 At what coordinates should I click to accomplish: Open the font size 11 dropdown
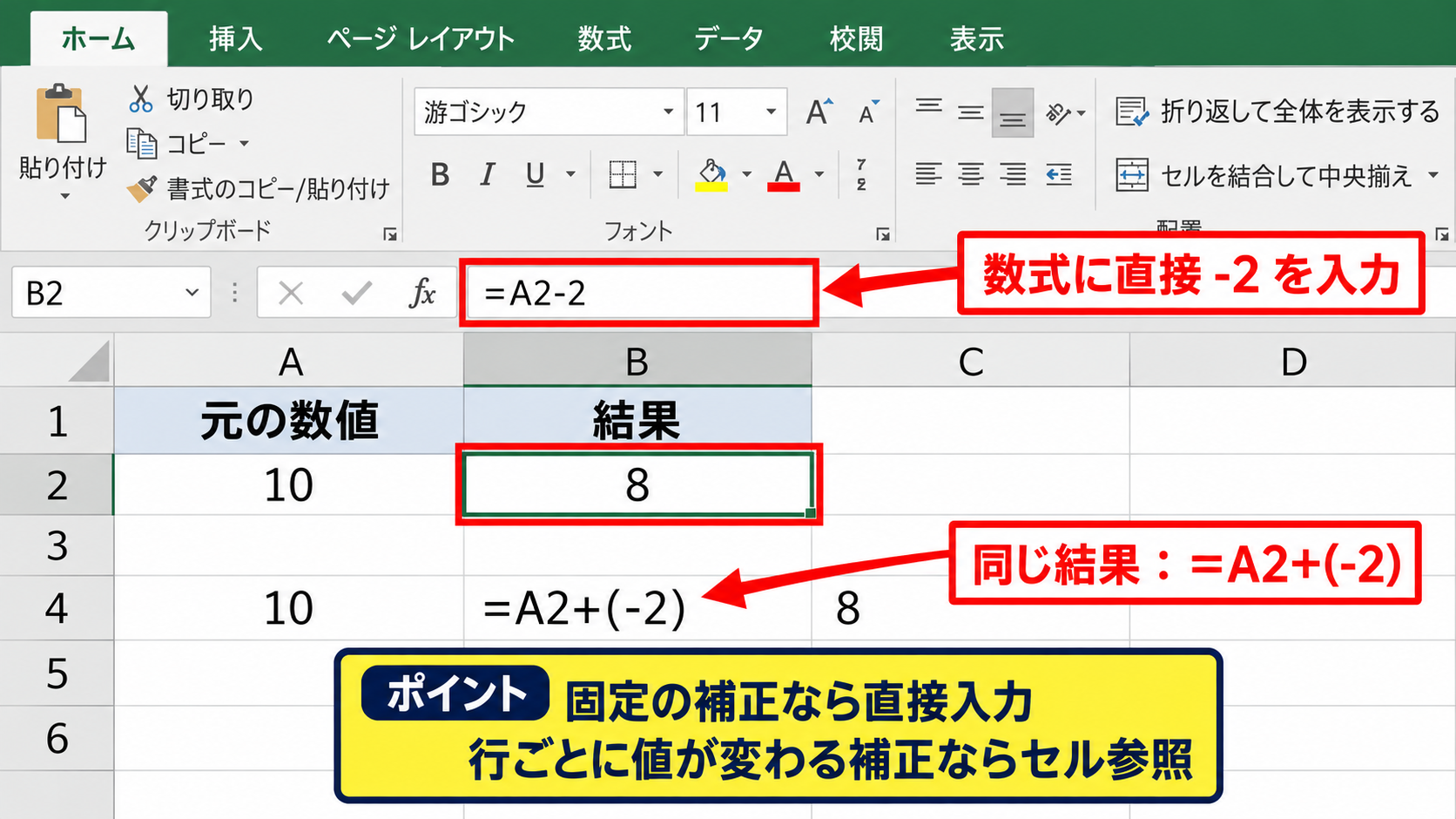pos(771,112)
